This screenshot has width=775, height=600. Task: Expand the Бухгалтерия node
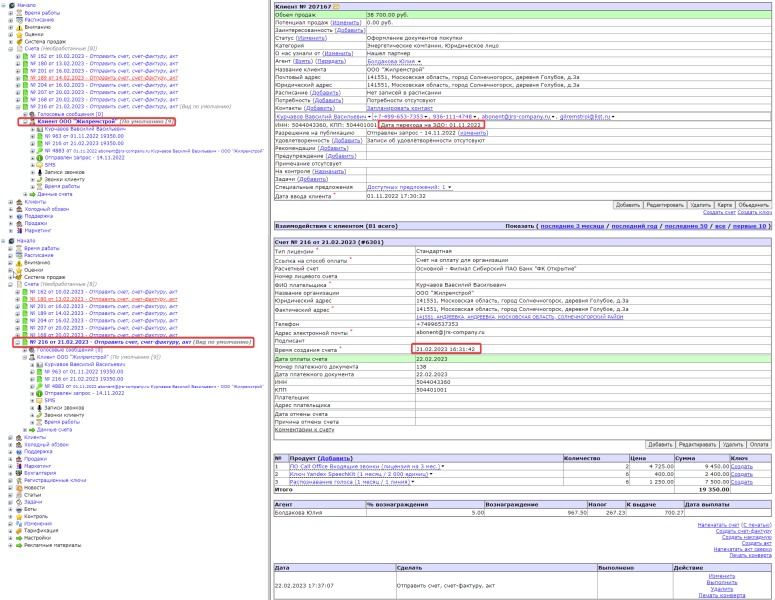tap(10, 473)
